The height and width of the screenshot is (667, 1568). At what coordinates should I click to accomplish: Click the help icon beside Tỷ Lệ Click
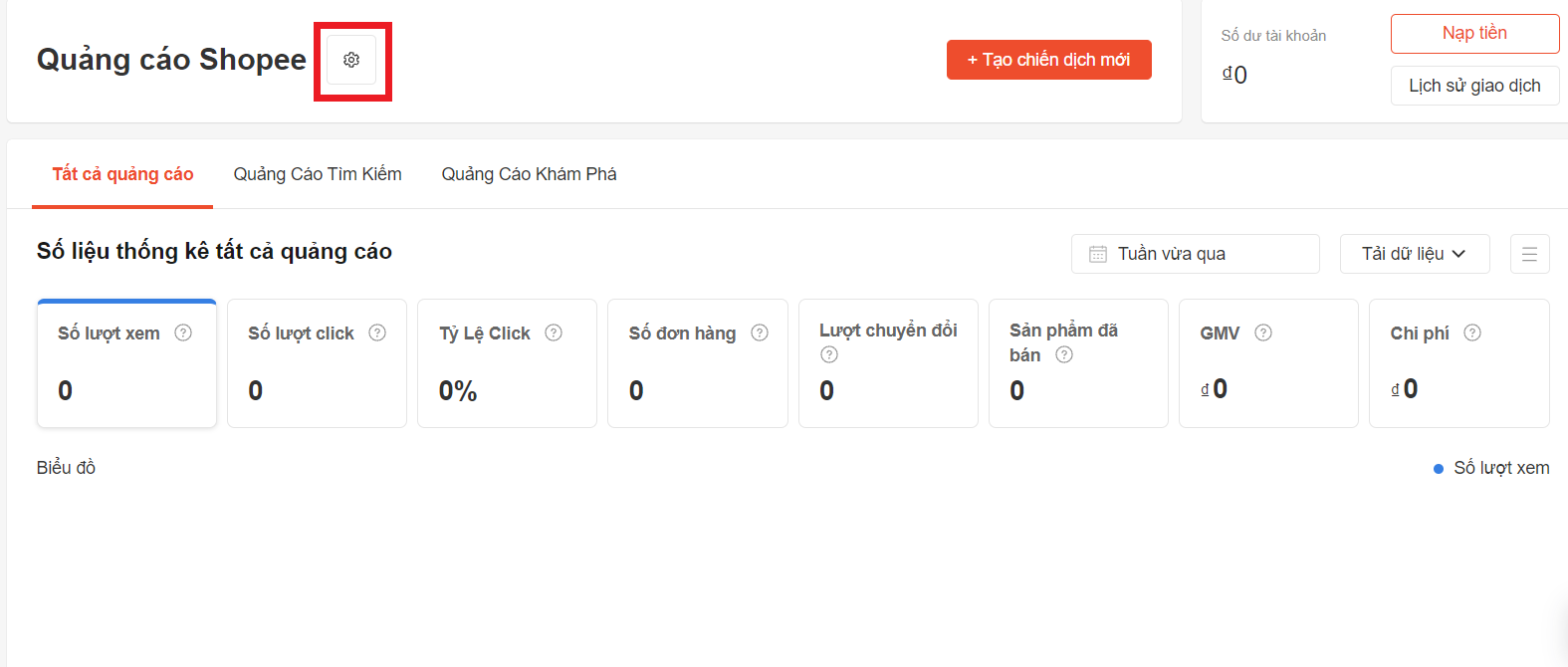coord(554,333)
